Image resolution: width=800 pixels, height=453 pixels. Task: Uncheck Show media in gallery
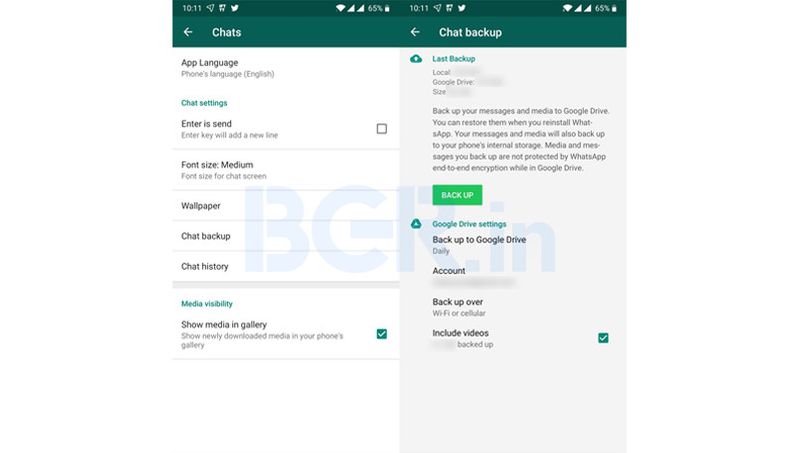tap(382, 334)
